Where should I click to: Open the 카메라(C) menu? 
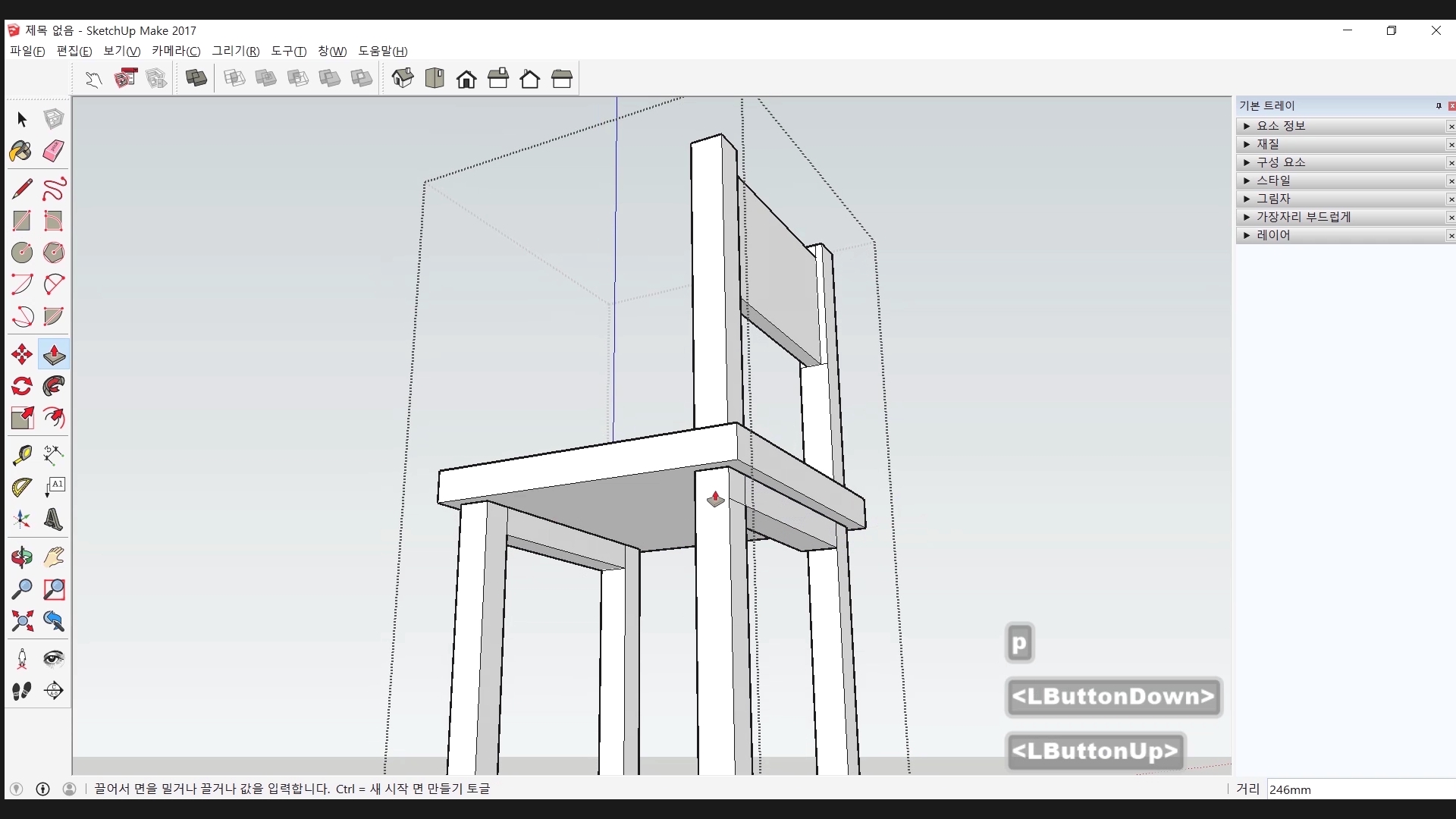point(175,51)
